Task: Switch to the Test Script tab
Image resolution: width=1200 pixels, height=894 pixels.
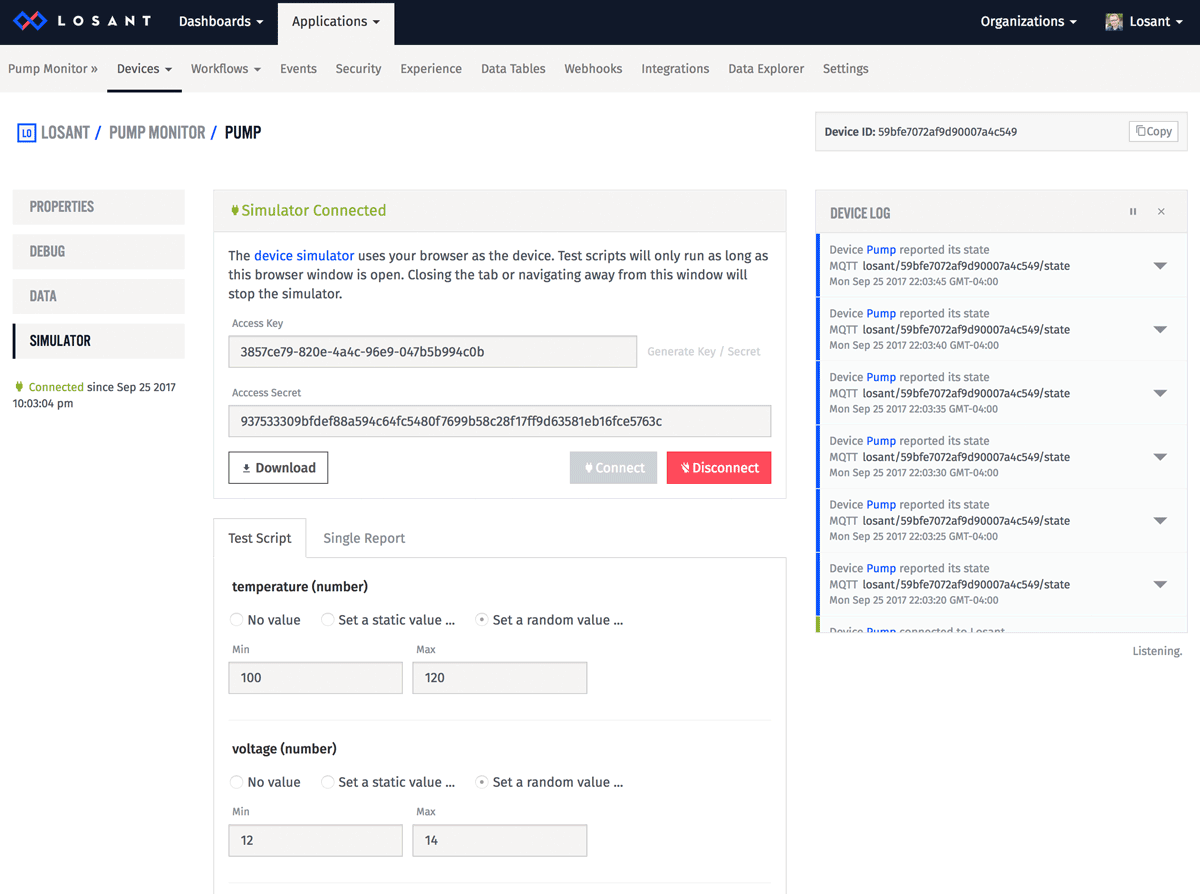Action: click(x=260, y=538)
